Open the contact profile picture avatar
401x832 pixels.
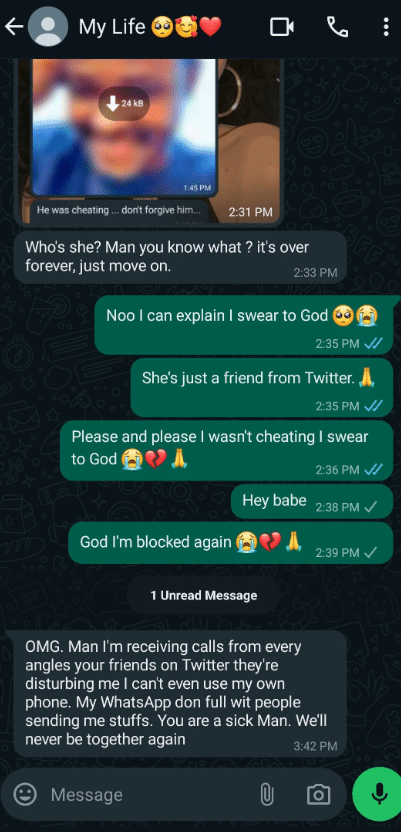click(48, 26)
